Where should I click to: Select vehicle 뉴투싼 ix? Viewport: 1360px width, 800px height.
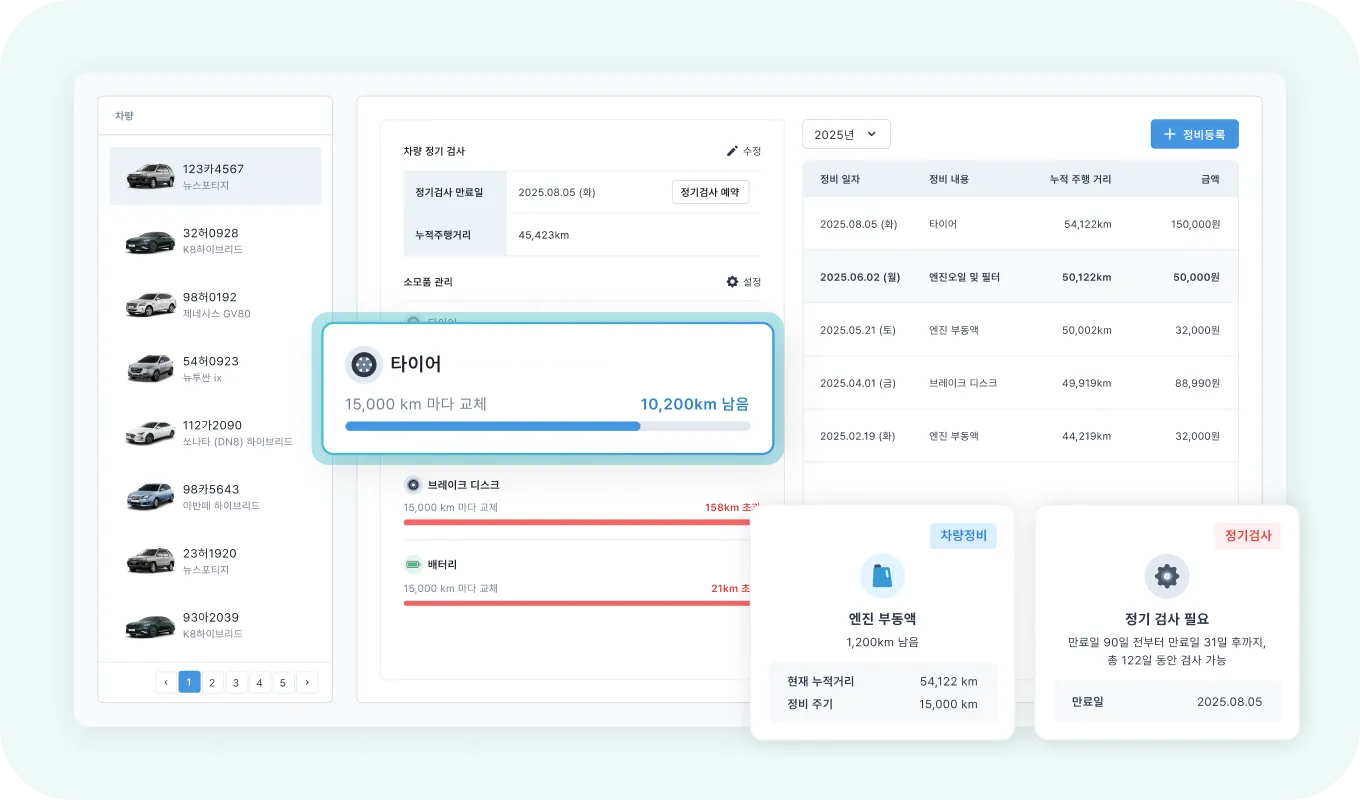[204, 377]
